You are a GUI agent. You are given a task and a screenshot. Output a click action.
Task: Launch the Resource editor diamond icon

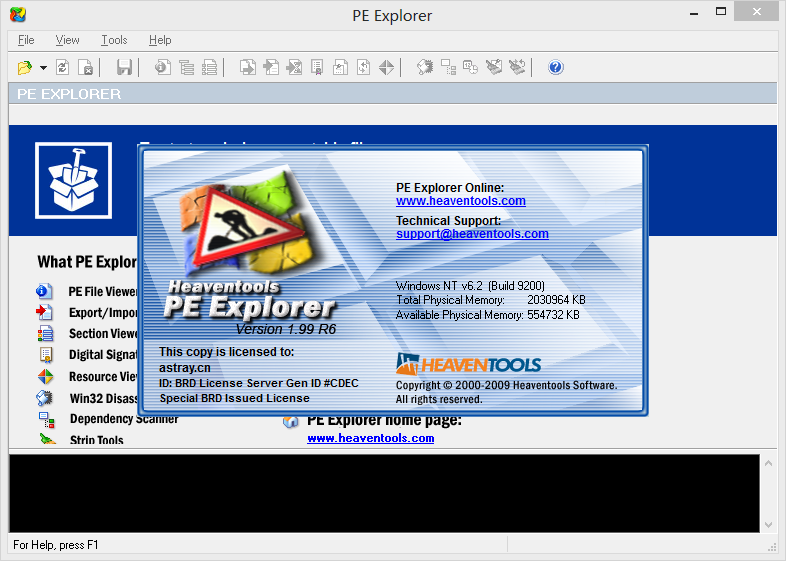(386, 67)
